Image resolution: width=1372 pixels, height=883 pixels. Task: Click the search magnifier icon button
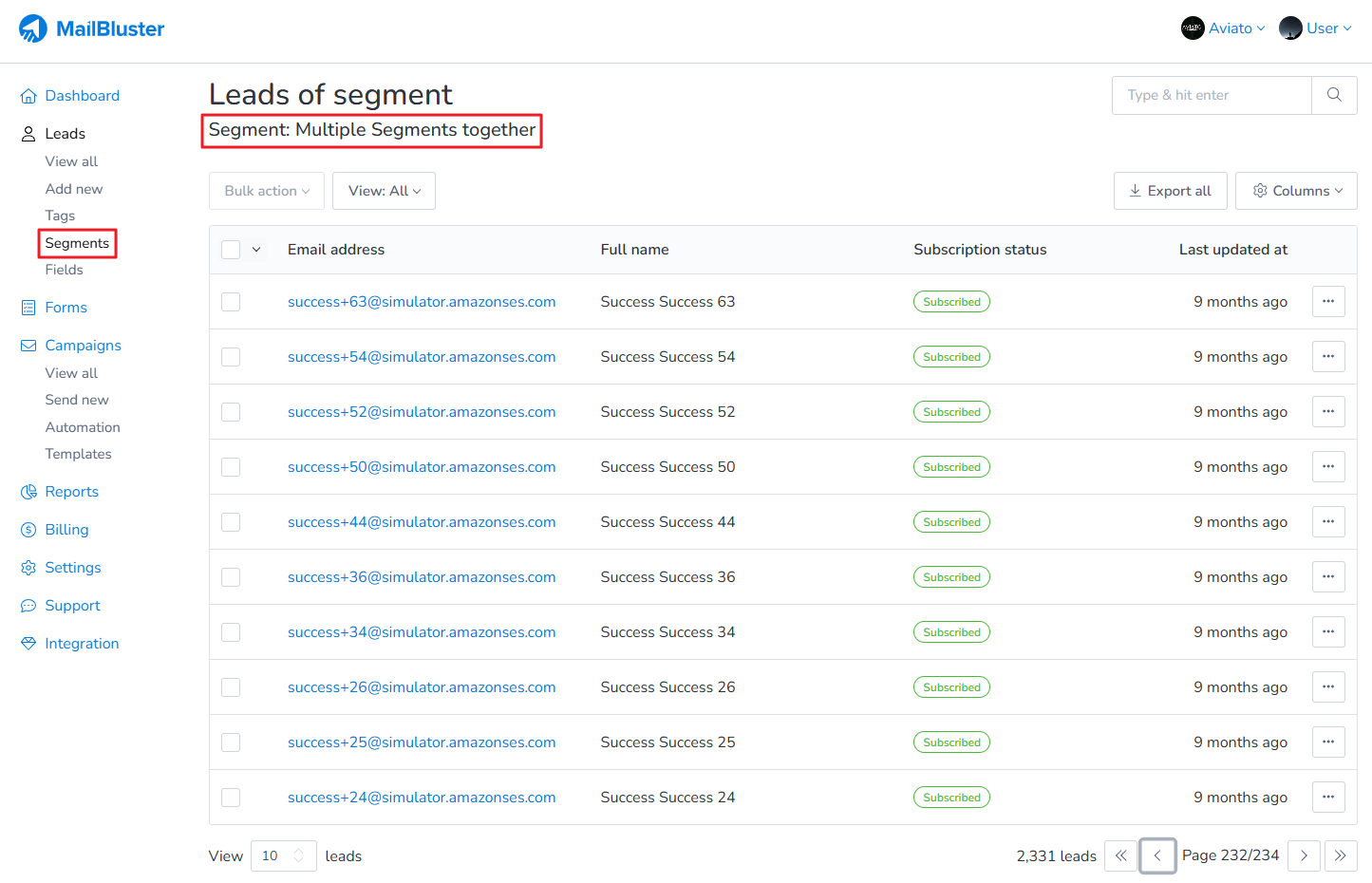pos(1334,95)
